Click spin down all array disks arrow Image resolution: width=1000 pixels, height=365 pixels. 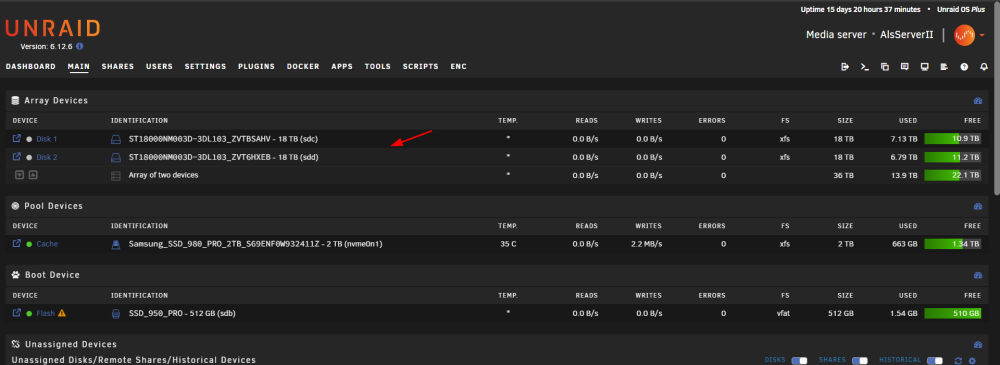click(x=19, y=175)
